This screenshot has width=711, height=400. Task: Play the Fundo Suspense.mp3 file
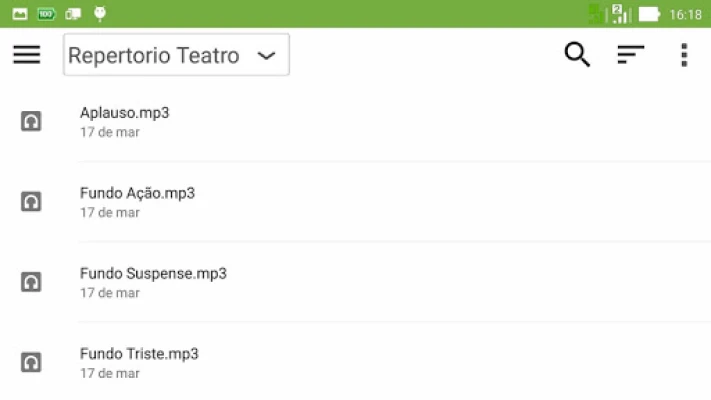(153, 273)
